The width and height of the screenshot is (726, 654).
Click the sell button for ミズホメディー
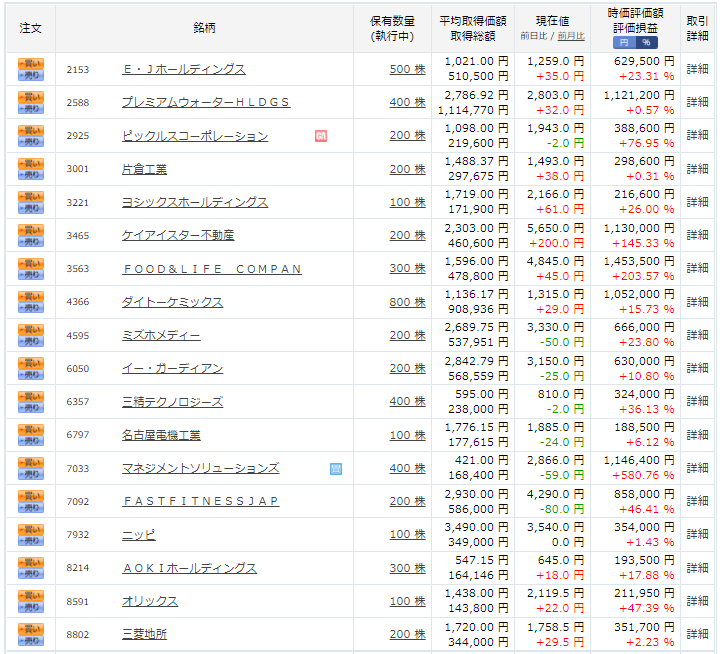click(31, 341)
